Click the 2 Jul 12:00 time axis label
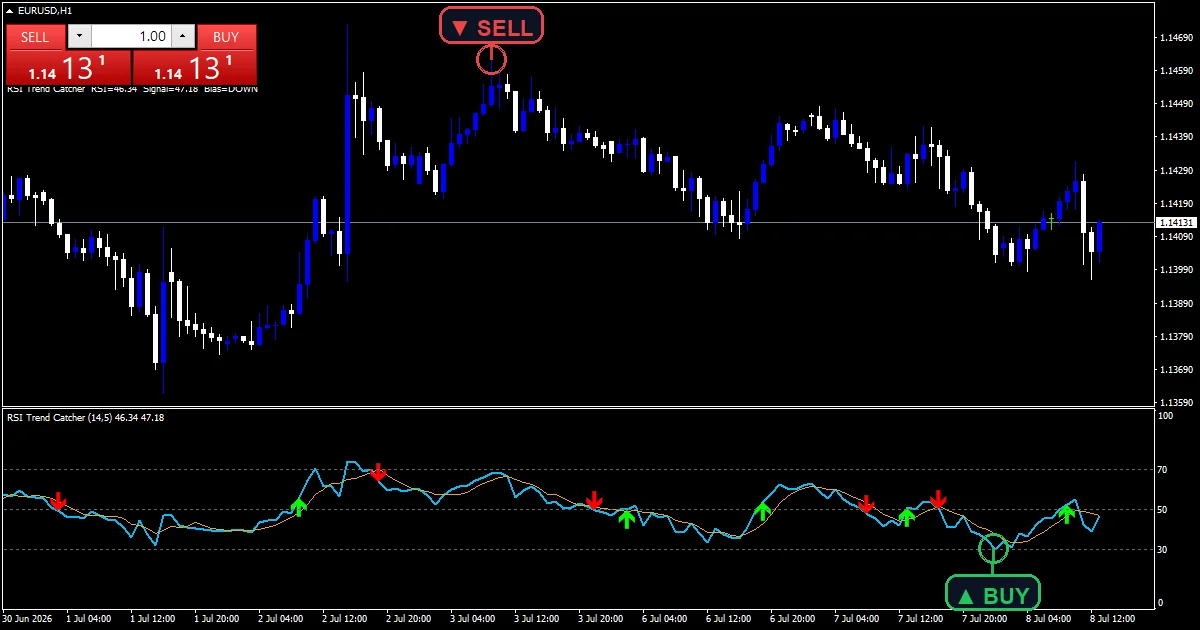The height and width of the screenshot is (630, 1200). pos(343,620)
